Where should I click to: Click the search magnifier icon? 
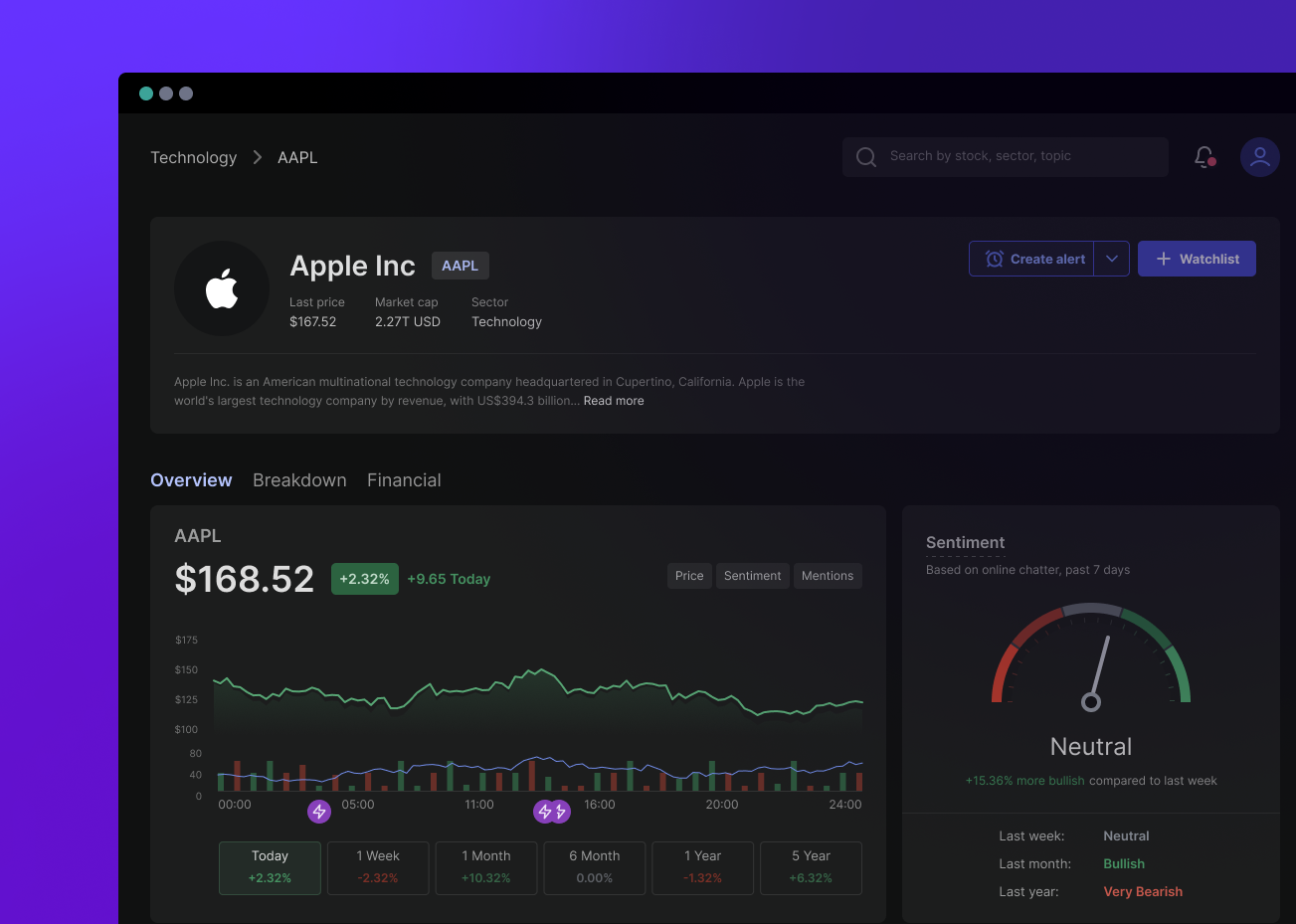[866, 157]
